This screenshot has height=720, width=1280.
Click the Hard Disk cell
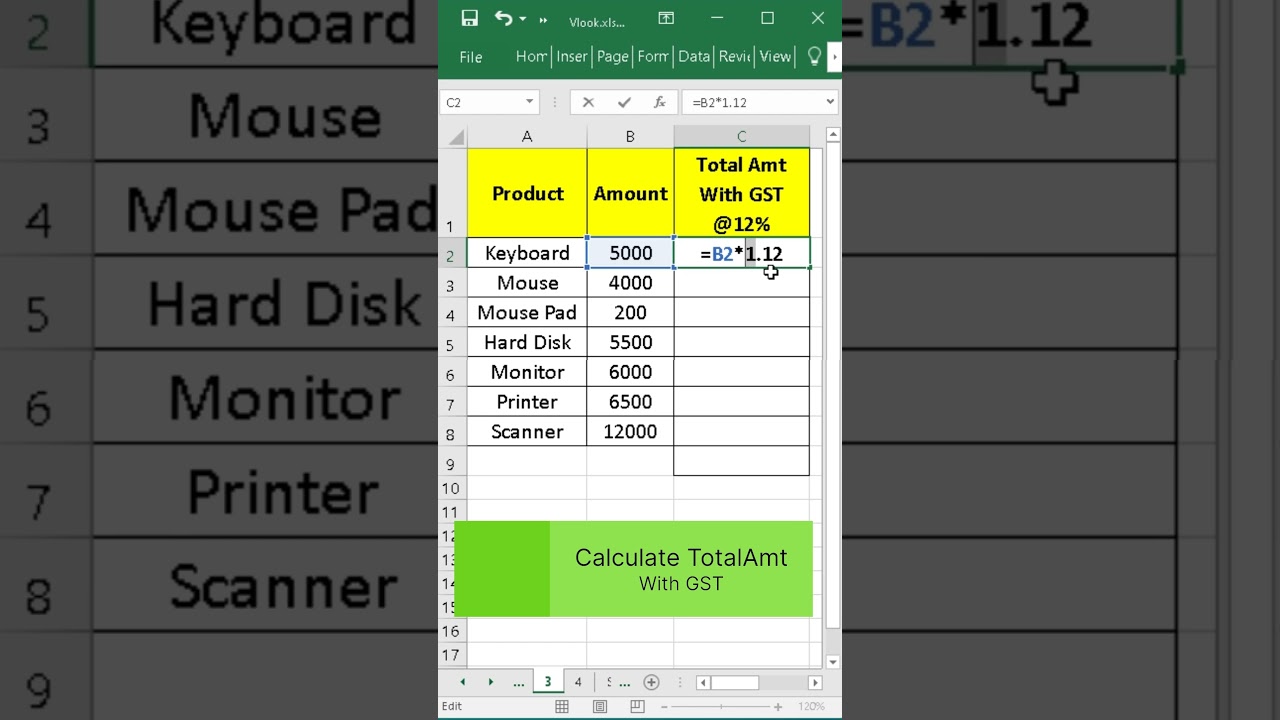[527, 342]
